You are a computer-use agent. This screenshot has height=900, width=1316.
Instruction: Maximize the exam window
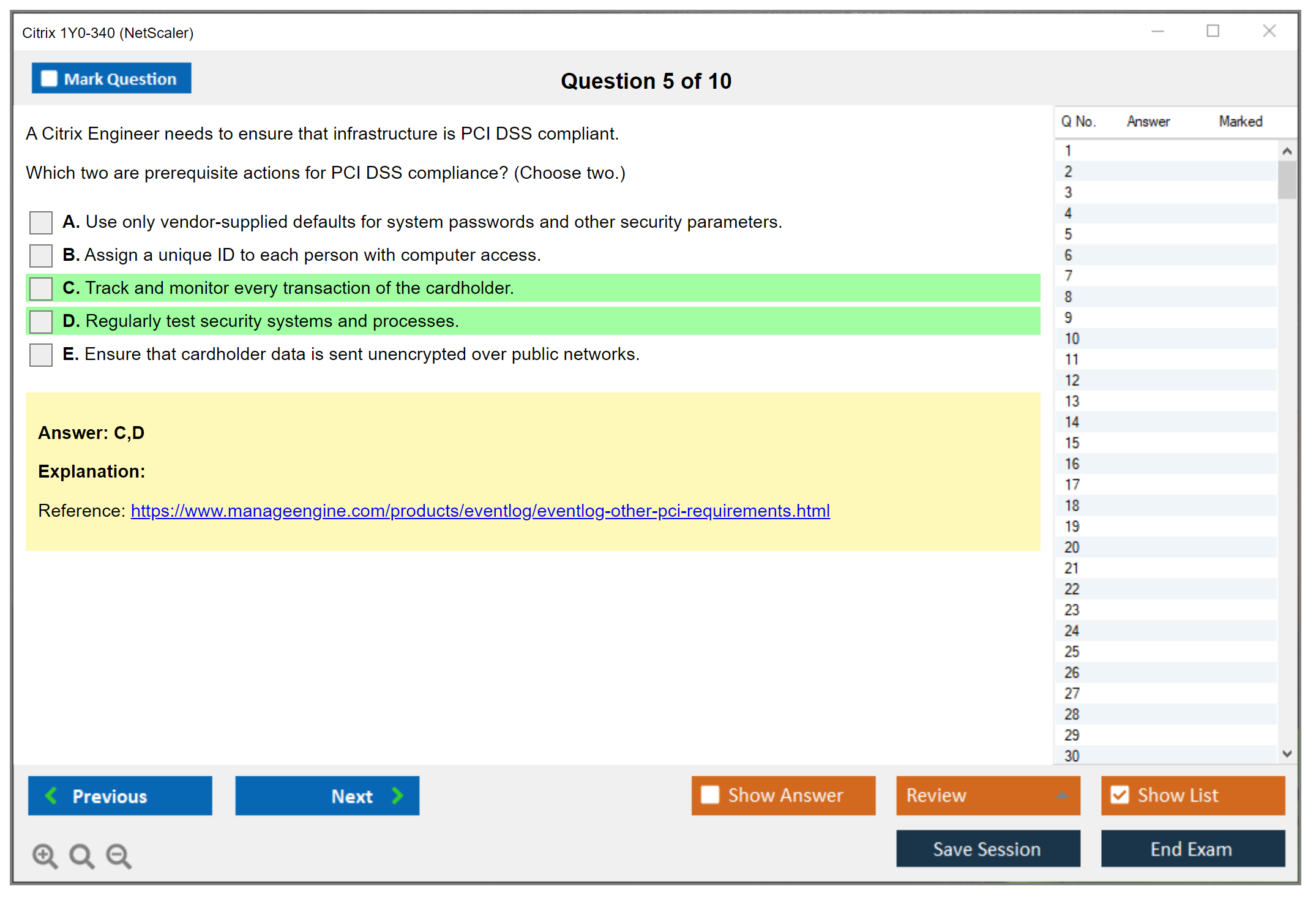[1213, 31]
